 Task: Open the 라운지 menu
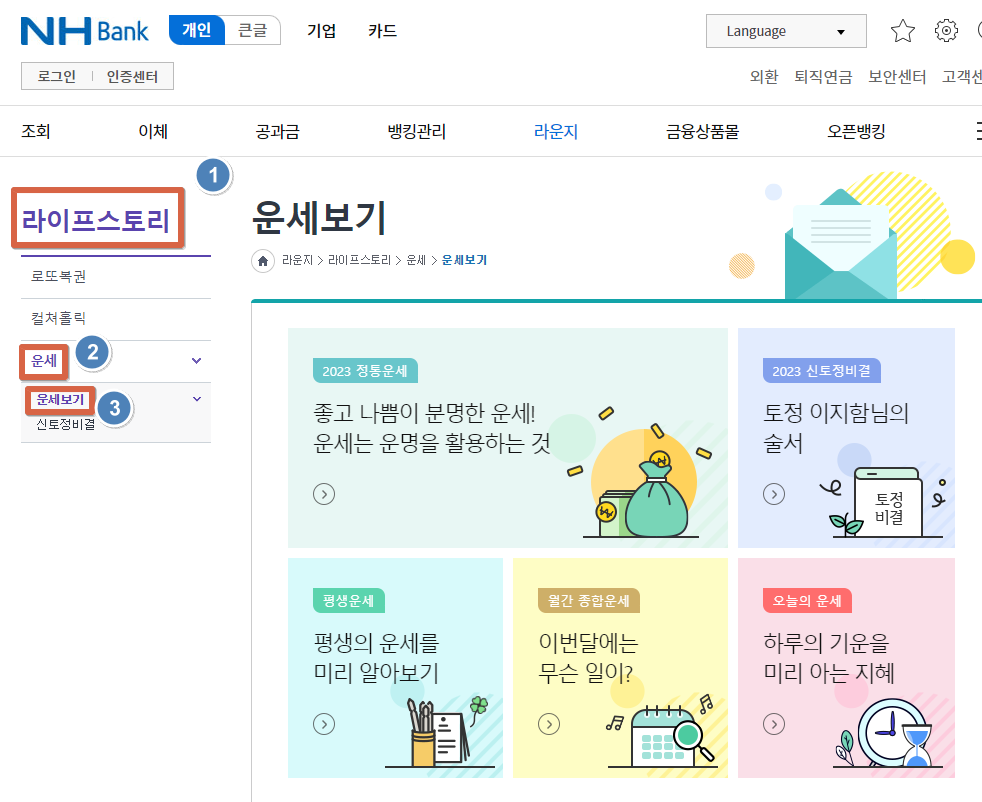[556, 131]
